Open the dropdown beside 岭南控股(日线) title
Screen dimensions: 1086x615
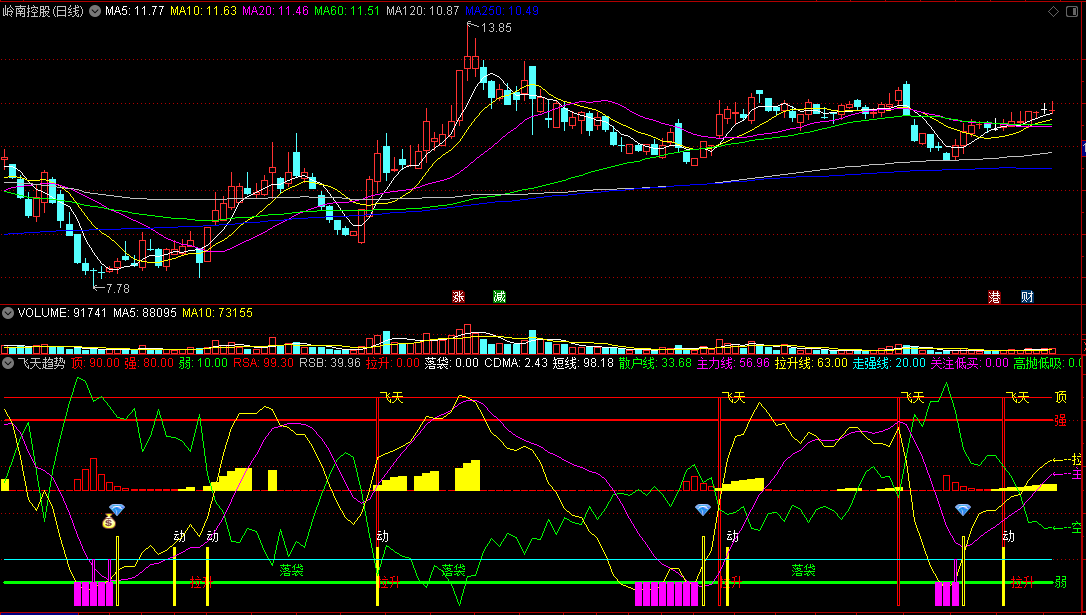pyautogui.click(x=95, y=11)
